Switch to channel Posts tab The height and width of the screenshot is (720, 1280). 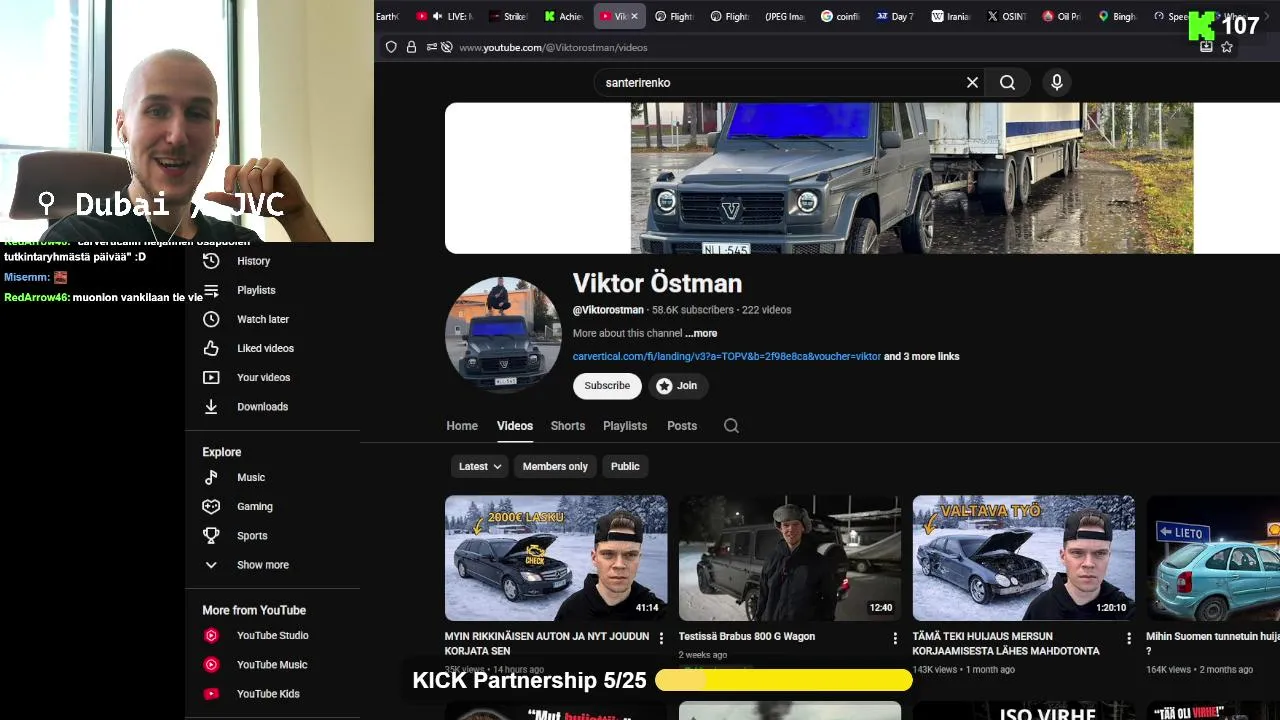682,426
